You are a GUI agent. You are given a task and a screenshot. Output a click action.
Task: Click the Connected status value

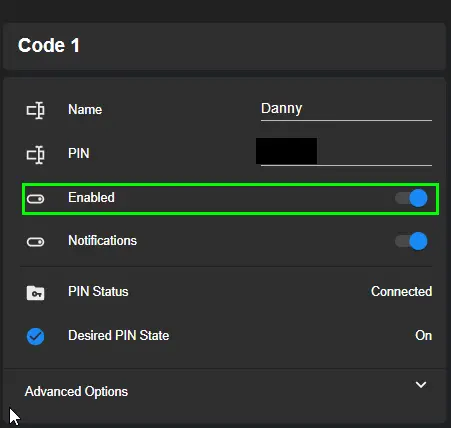402,292
